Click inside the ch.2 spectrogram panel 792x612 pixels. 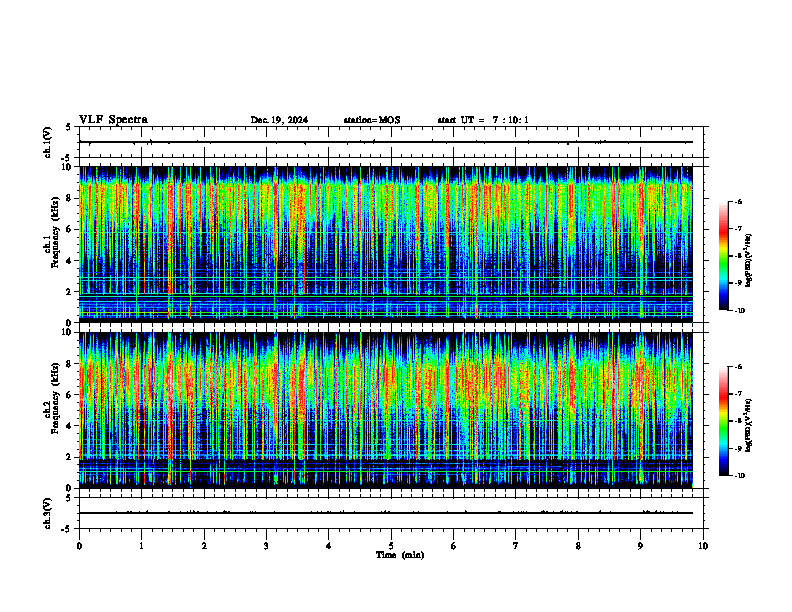tap(386, 410)
